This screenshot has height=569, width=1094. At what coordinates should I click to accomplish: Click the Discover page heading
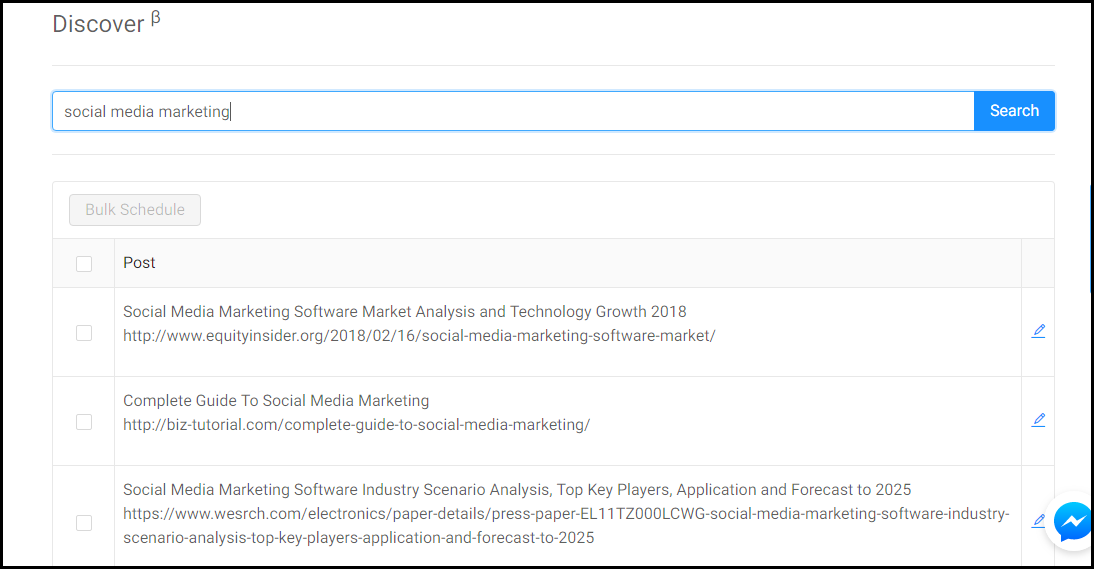(99, 24)
